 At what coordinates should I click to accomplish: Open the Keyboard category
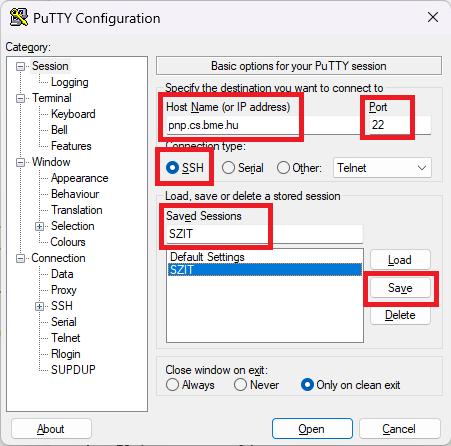(x=73, y=114)
